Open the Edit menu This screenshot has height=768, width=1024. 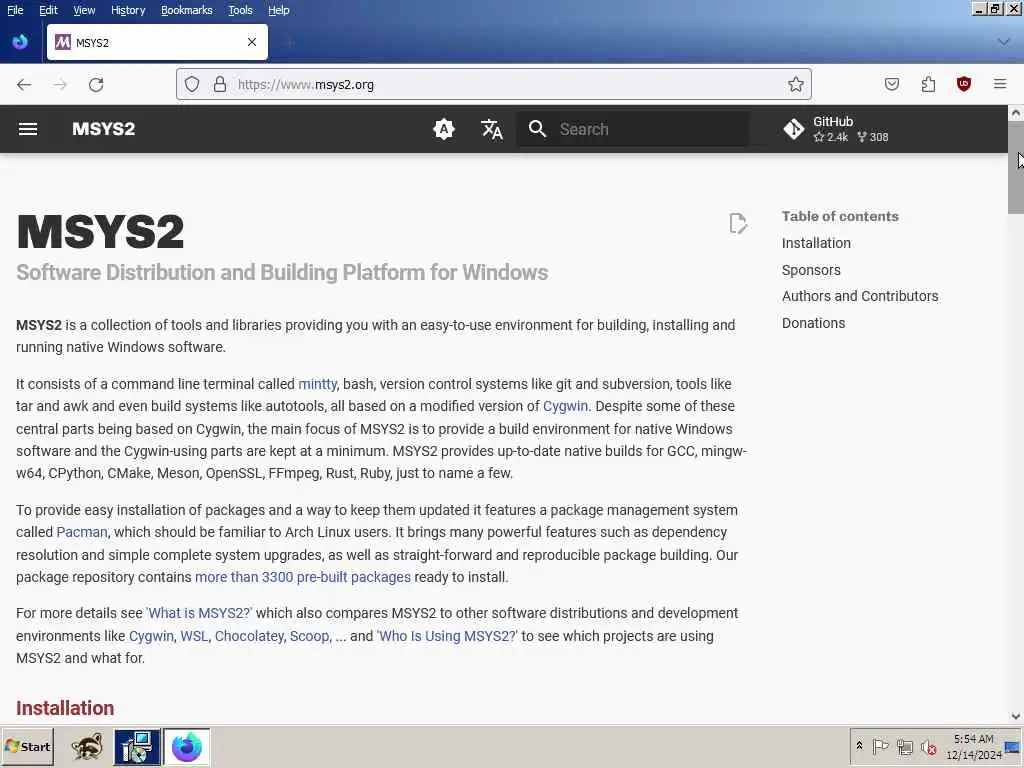(x=48, y=10)
